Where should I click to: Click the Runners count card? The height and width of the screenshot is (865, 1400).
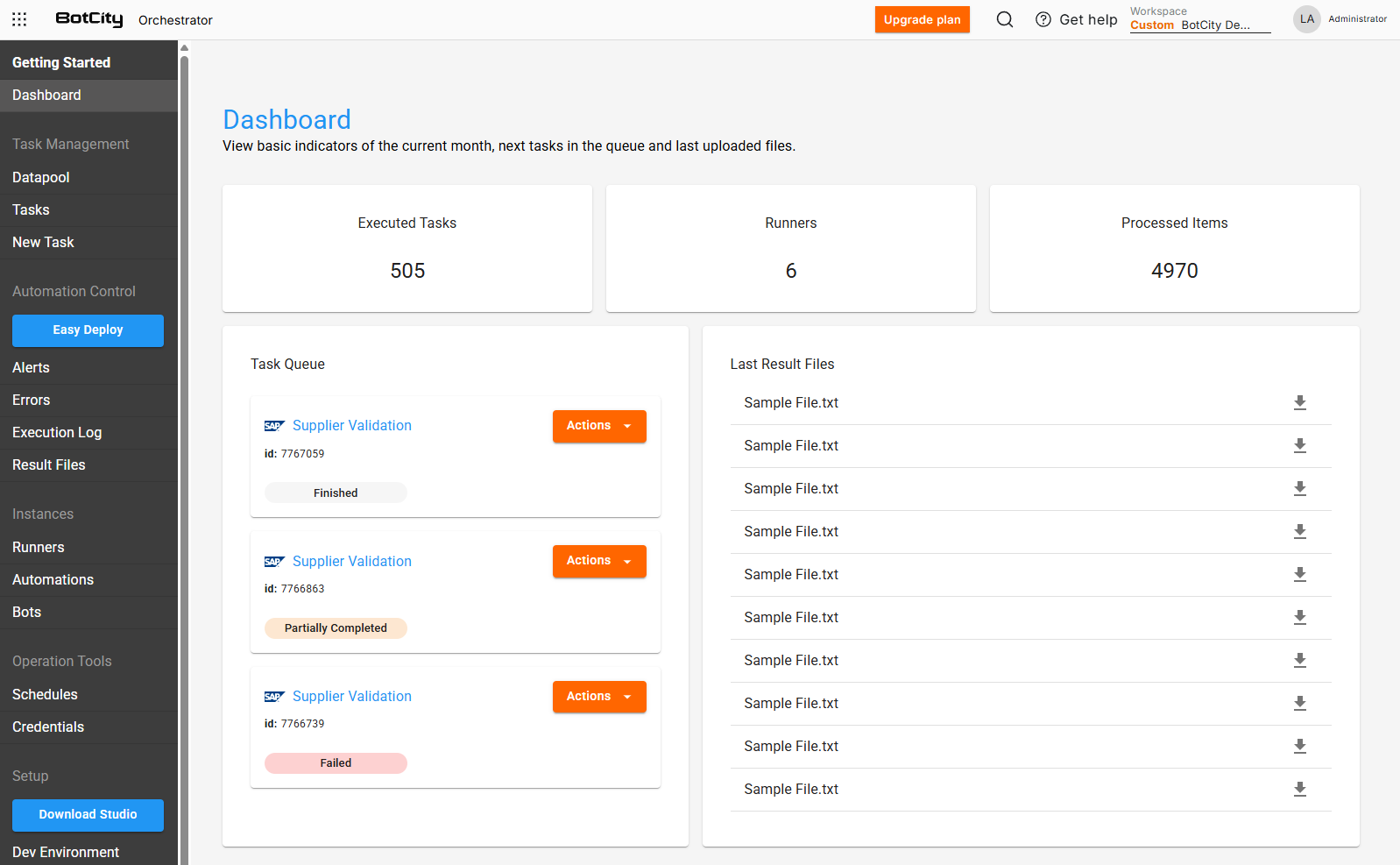[791, 248]
